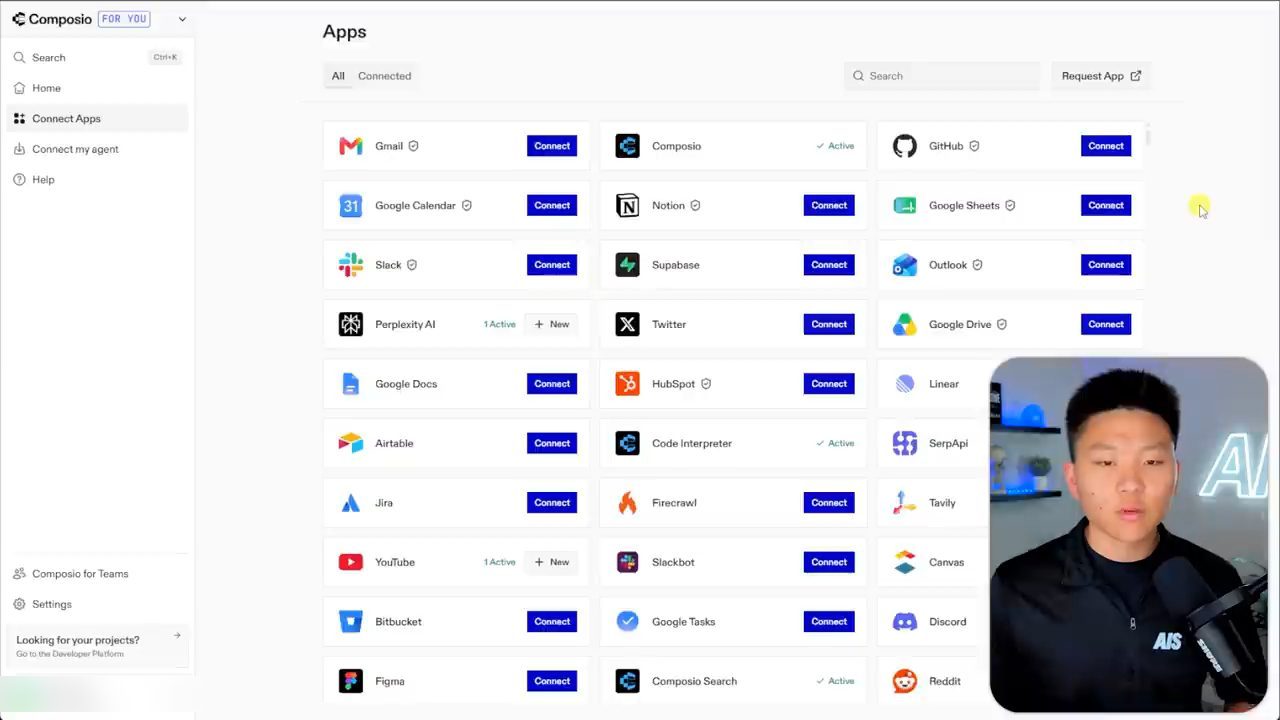Connect the Gmail app
This screenshot has width=1280, height=720.
pos(552,146)
